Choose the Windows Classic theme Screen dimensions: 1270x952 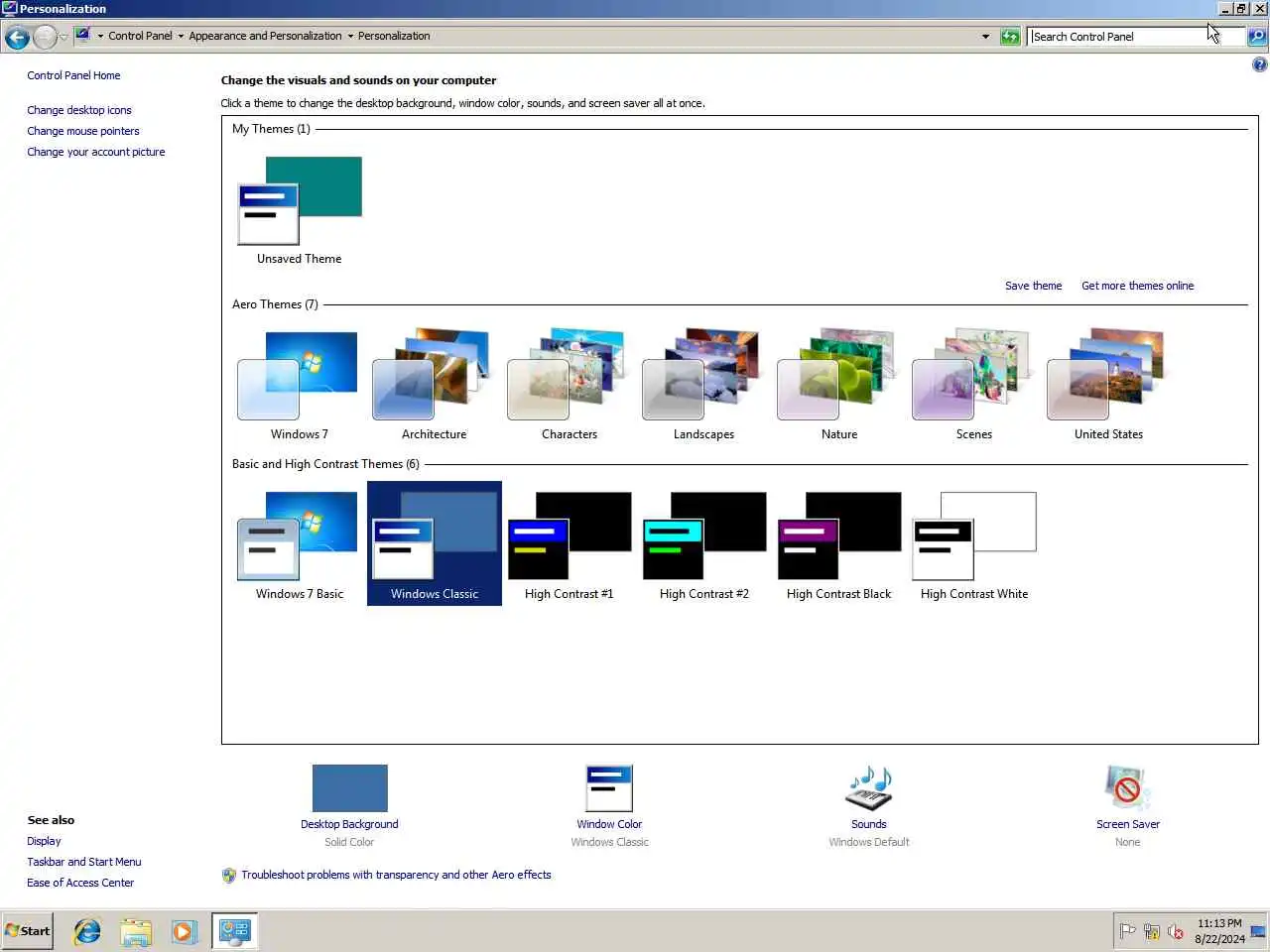pyautogui.click(x=435, y=544)
